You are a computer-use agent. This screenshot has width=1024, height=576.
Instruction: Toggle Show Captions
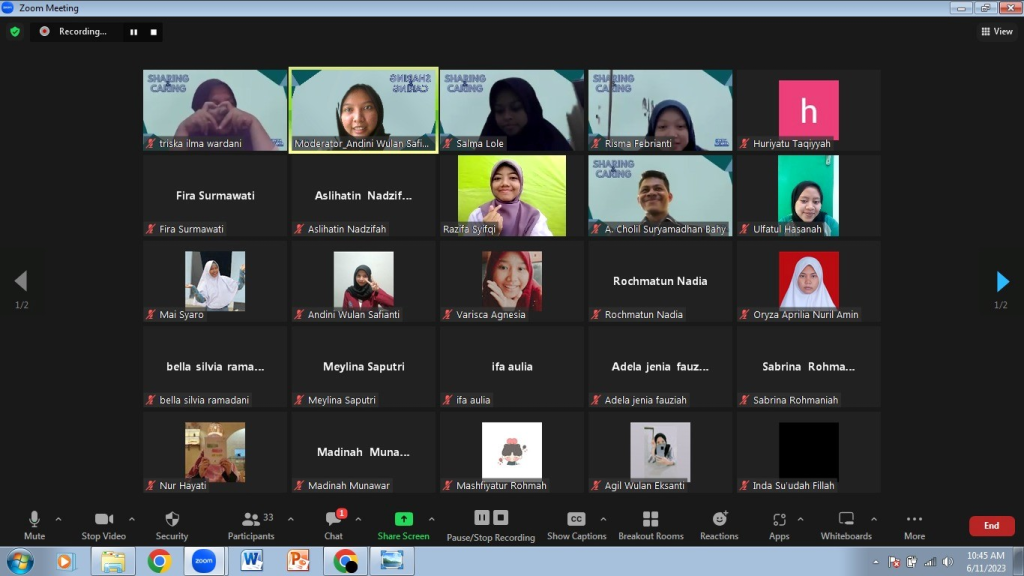tap(575, 520)
